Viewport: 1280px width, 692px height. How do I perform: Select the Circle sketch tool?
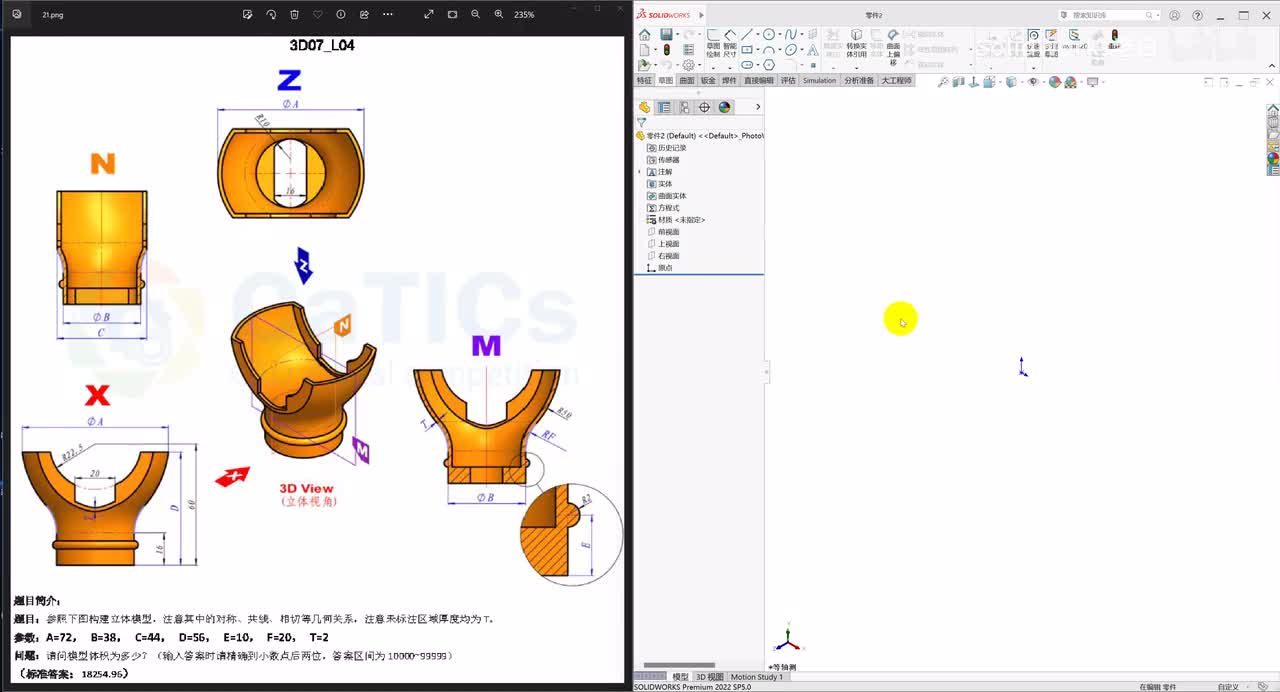tap(768, 35)
